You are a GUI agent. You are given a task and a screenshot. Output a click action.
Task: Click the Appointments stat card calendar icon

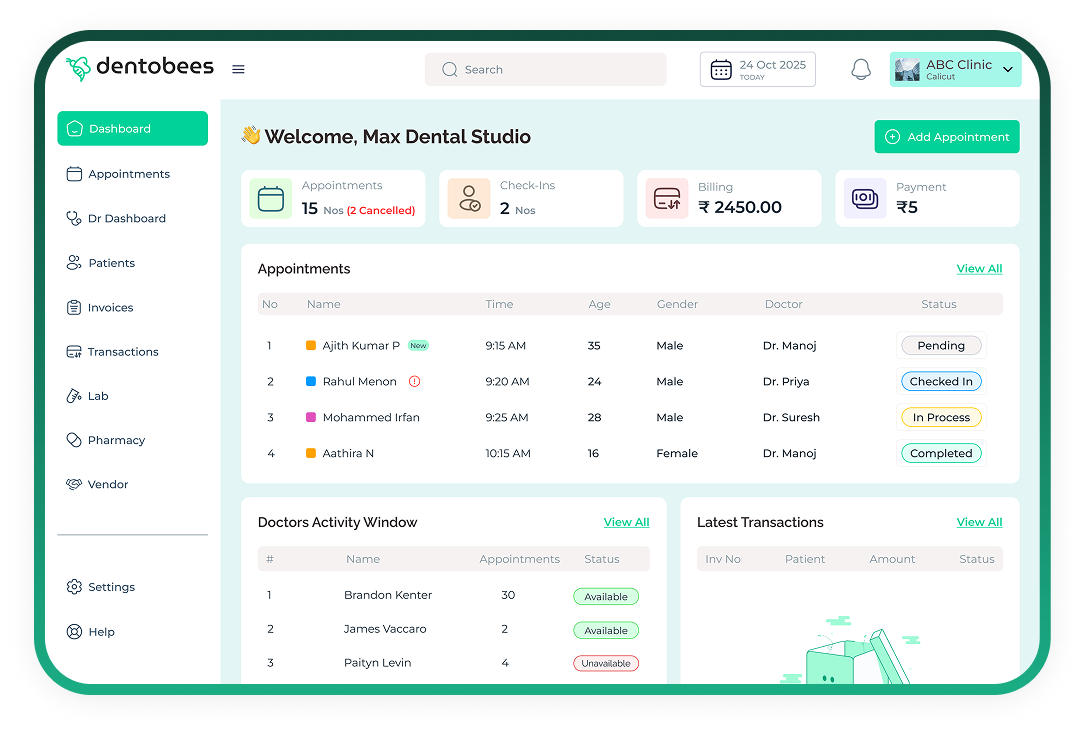[271, 199]
